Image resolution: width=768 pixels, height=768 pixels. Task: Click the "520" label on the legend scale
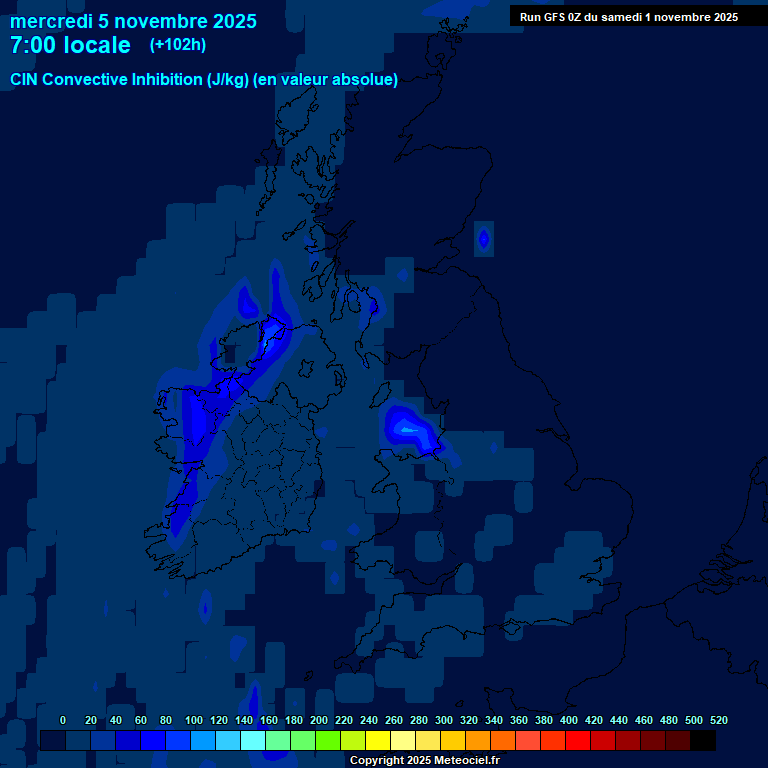(x=718, y=720)
